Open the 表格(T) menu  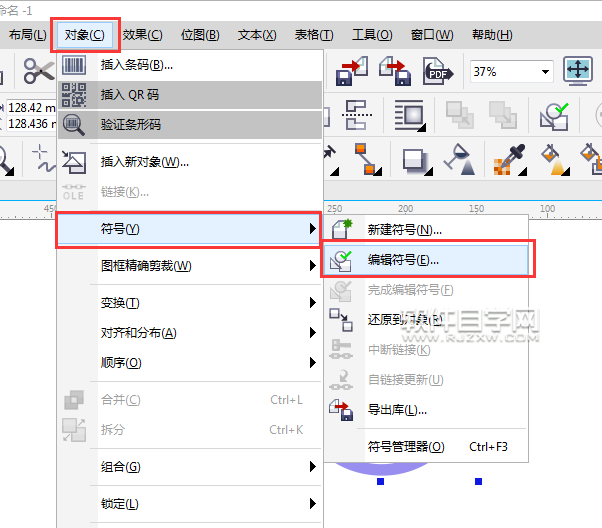[x=314, y=35]
